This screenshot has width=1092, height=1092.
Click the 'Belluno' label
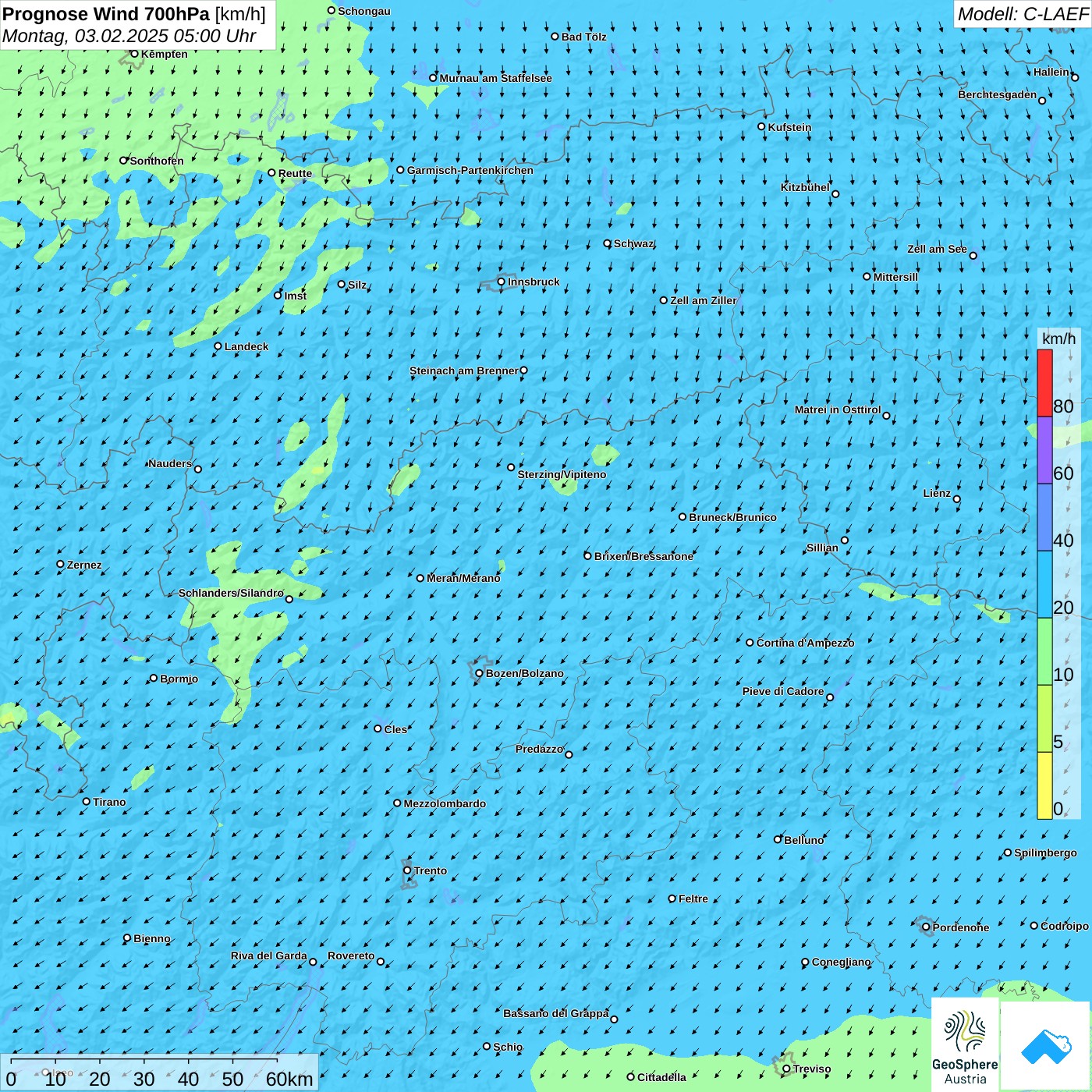click(x=803, y=840)
